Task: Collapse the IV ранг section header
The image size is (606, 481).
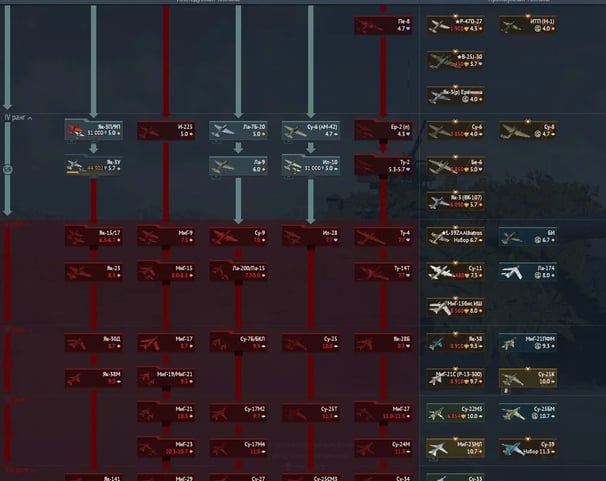Action: (20, 117)
